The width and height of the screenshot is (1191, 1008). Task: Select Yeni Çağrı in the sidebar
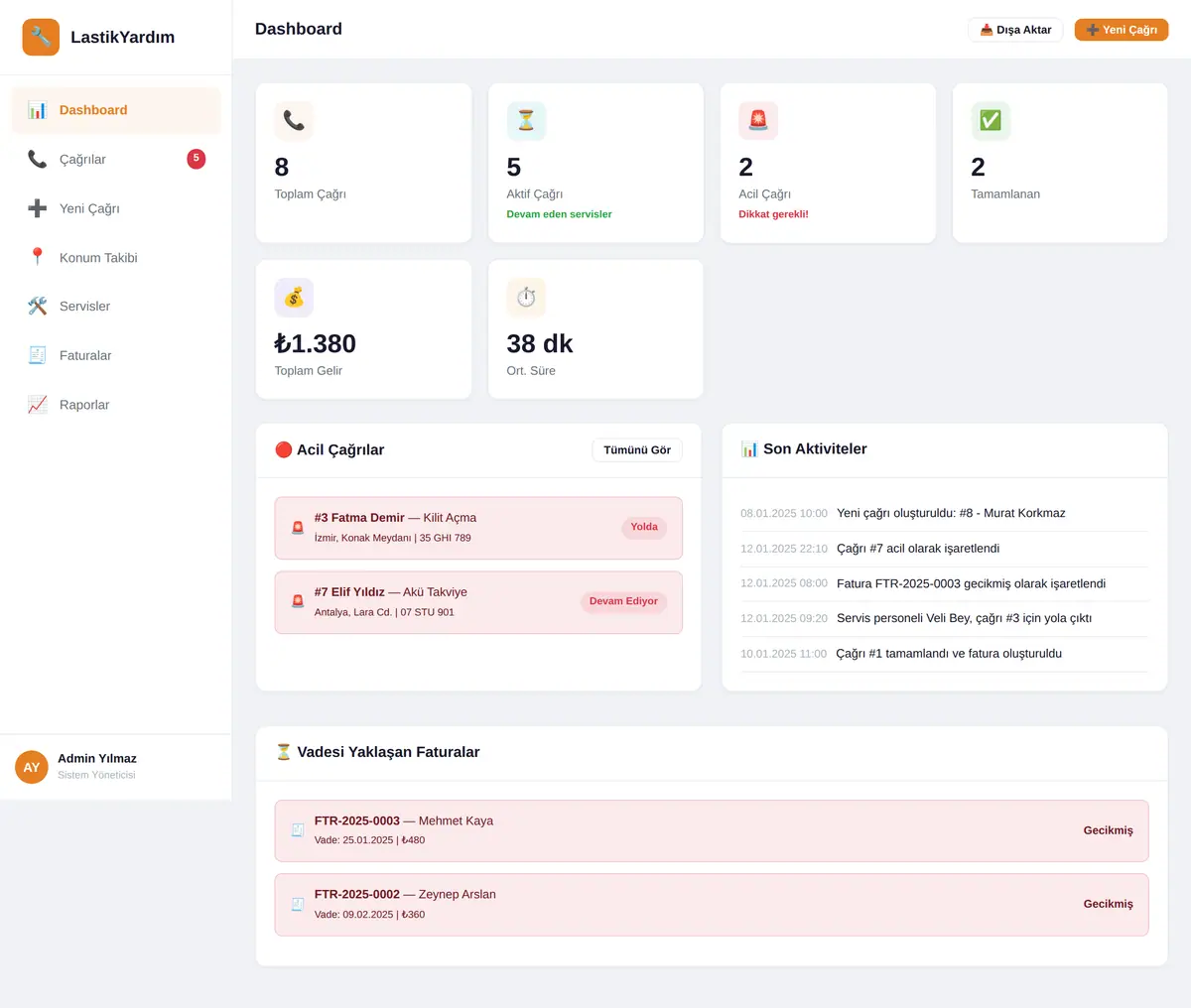[x=116, y=208]
